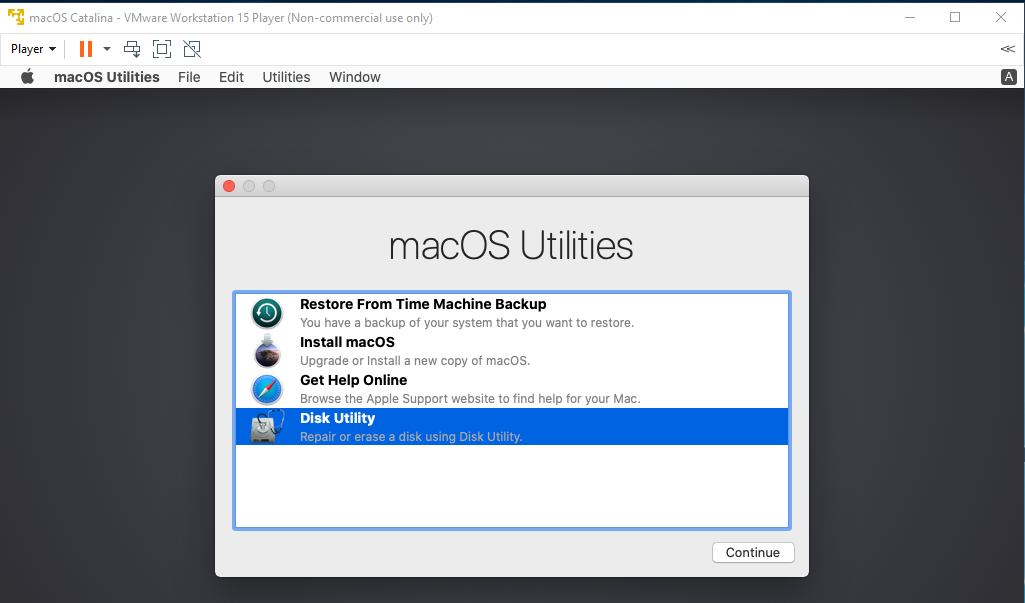Select the Disk Utility row title
The image size is (1025, 603).
pos(337,418)
